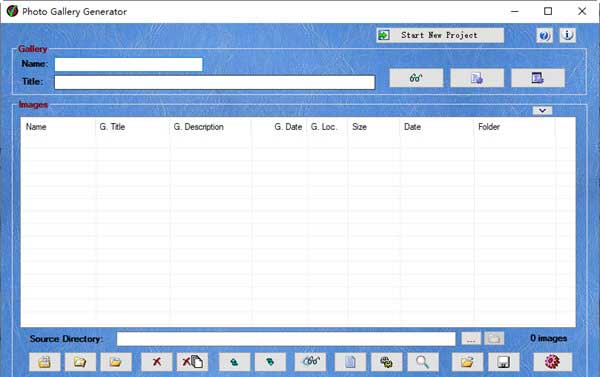Viewport: 600px width, 377px height.
Task: Open settings with the gears icon
Action: [386, 362]
